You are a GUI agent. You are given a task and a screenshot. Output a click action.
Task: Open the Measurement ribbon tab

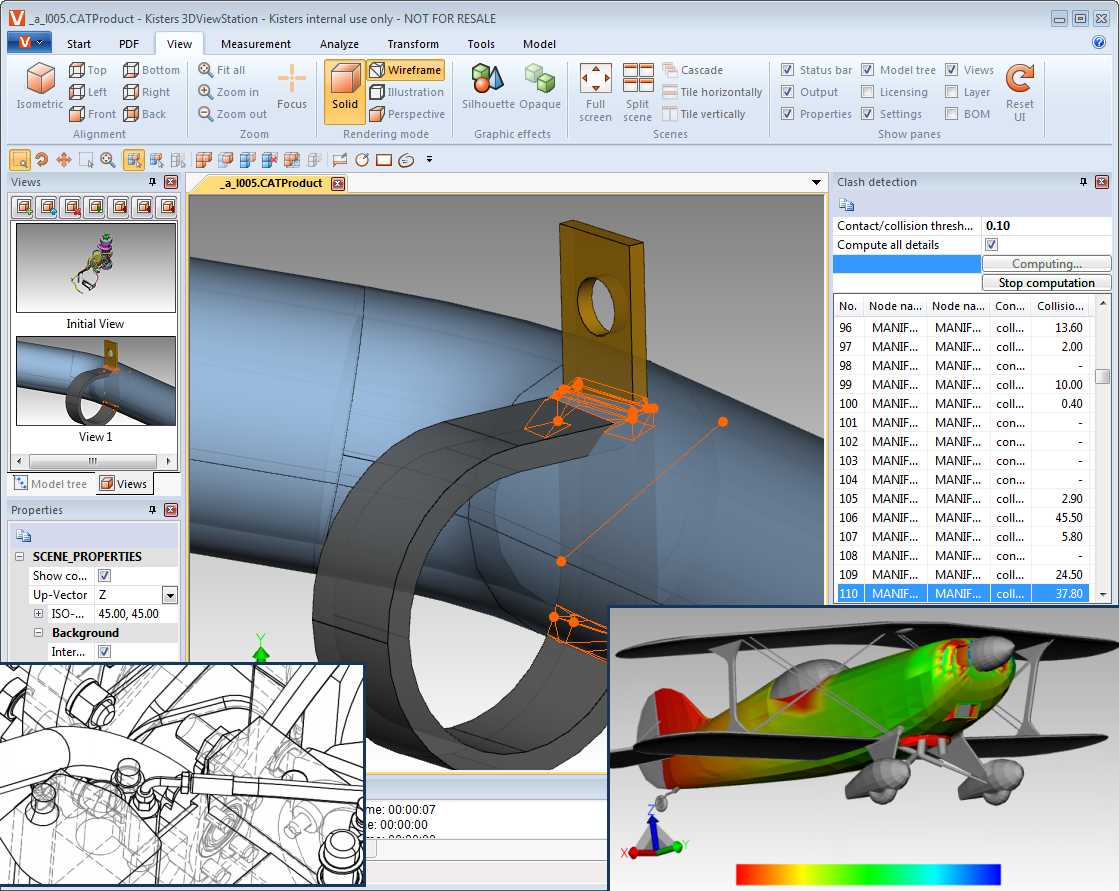pos(255,44)
